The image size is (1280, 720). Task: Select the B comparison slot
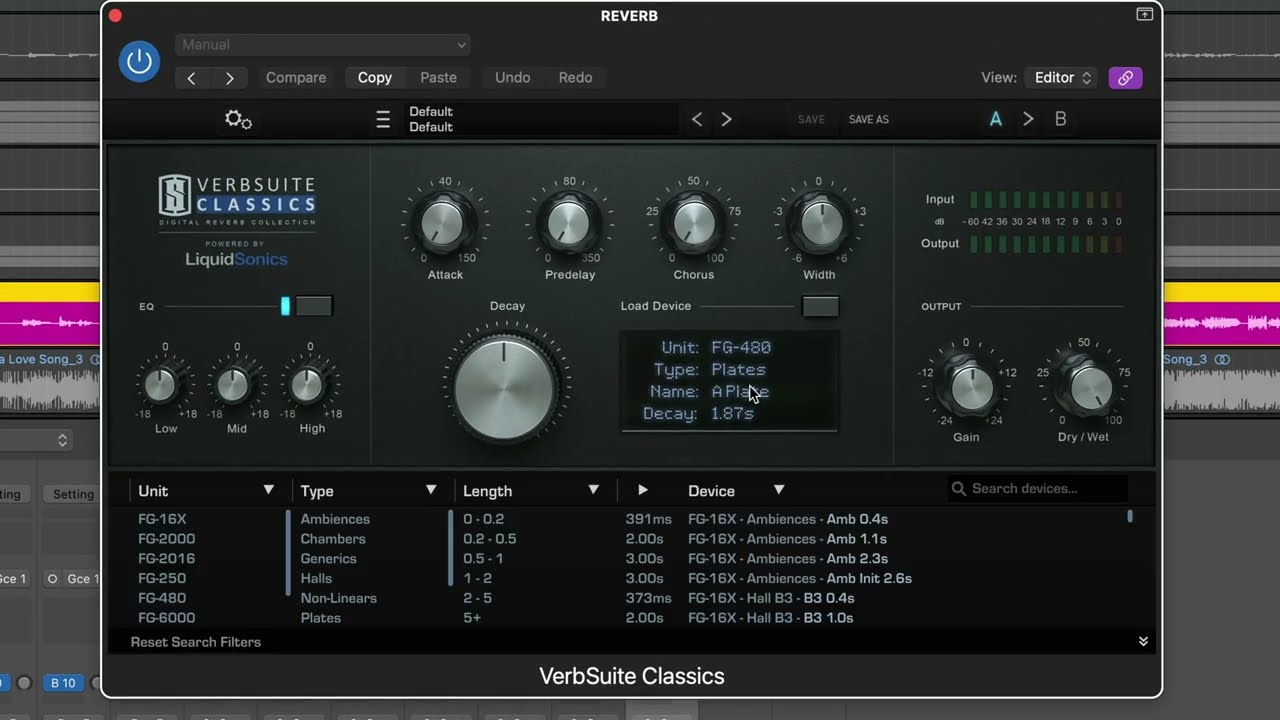[1061, 119]
